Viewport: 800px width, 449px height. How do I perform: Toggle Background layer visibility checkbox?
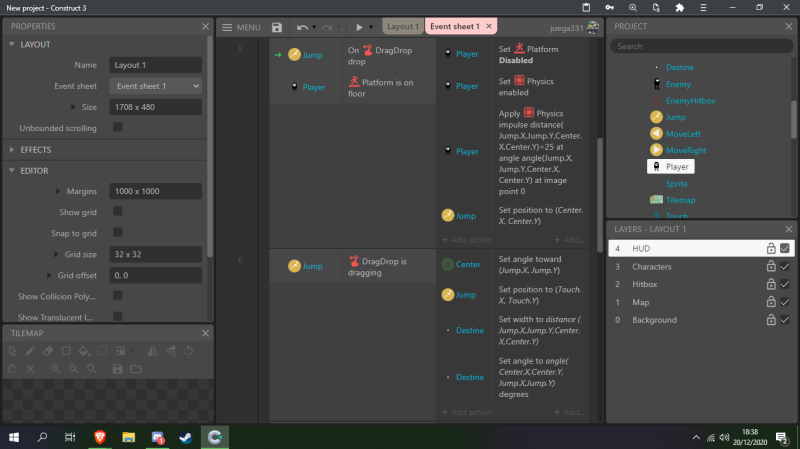click(x=785, y=320)
